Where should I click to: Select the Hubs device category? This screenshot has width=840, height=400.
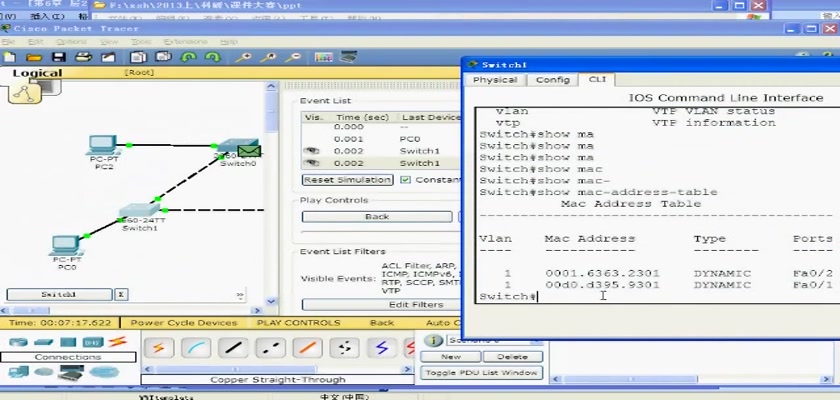(68, 342)
